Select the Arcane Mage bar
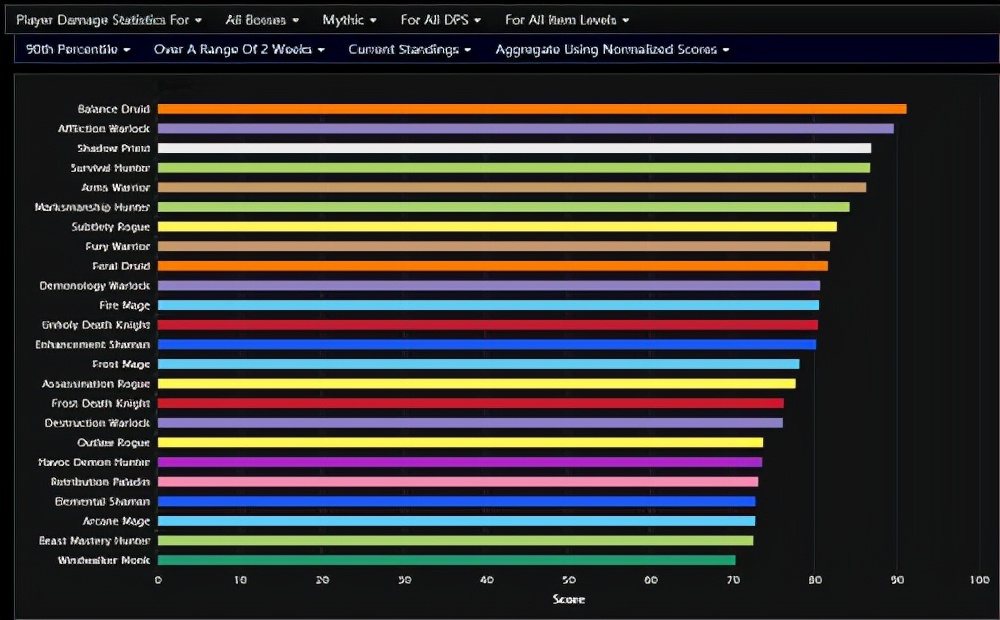 click(456, 521)
